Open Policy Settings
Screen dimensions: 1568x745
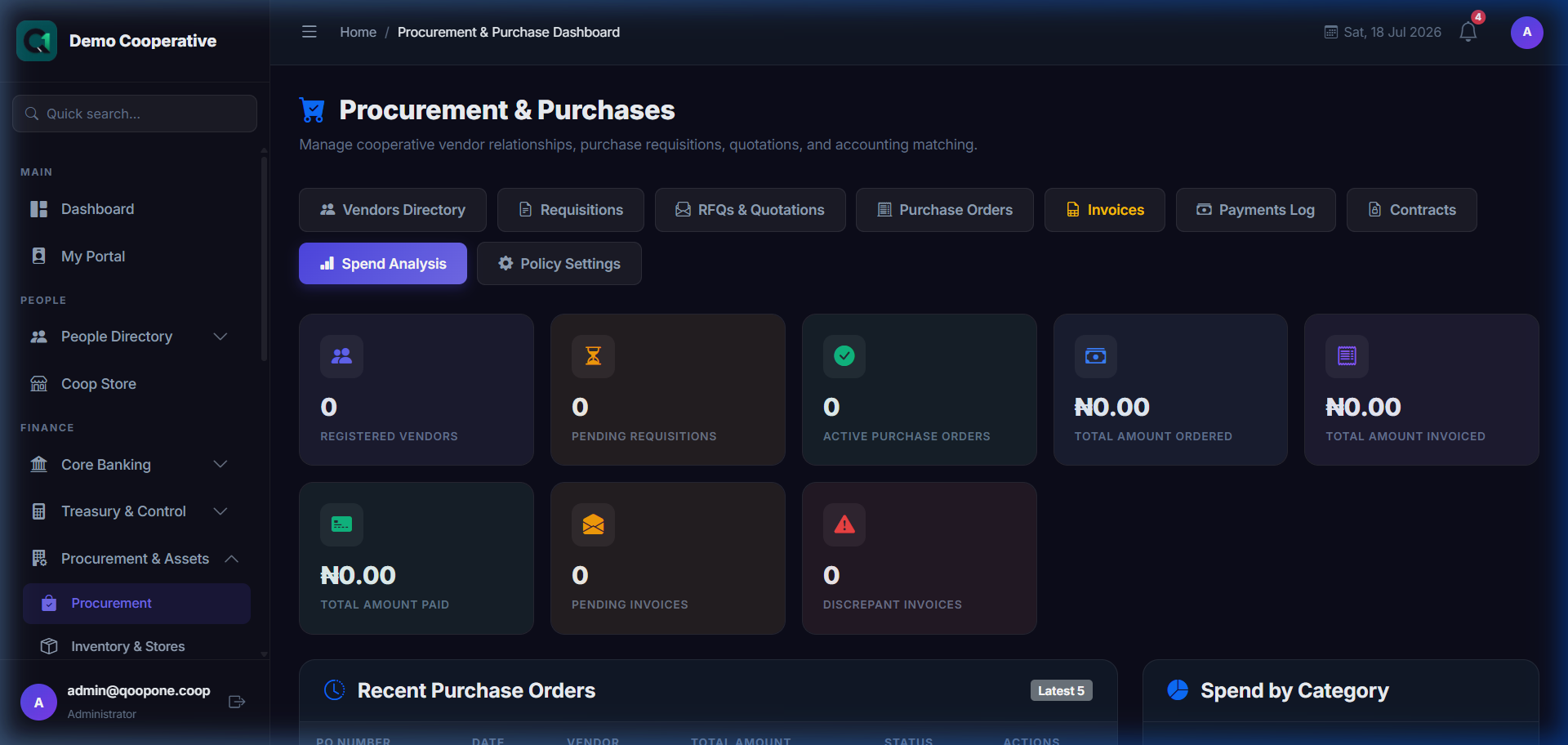click(559, 264)
